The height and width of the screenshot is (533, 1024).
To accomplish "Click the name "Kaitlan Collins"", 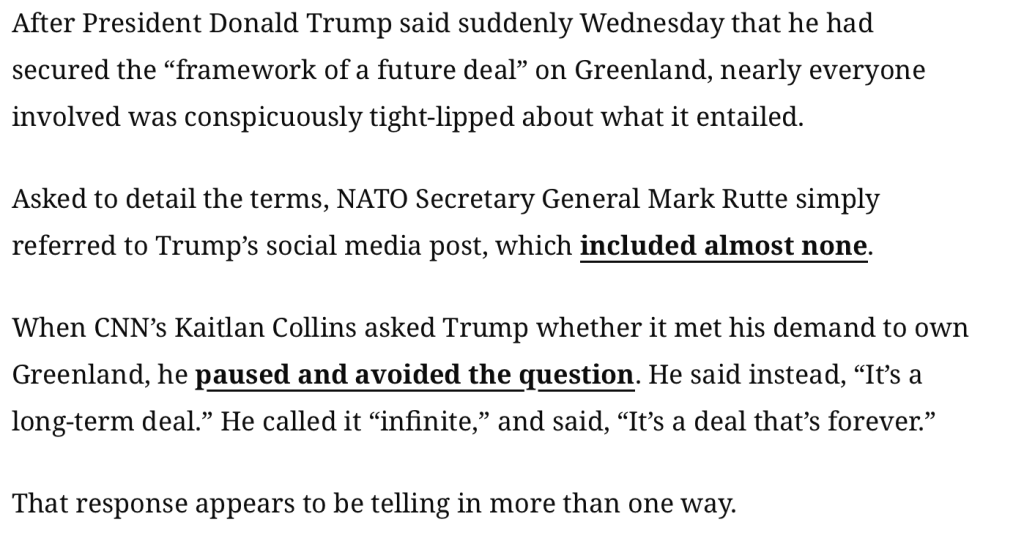I will click(x=279, y=328).
